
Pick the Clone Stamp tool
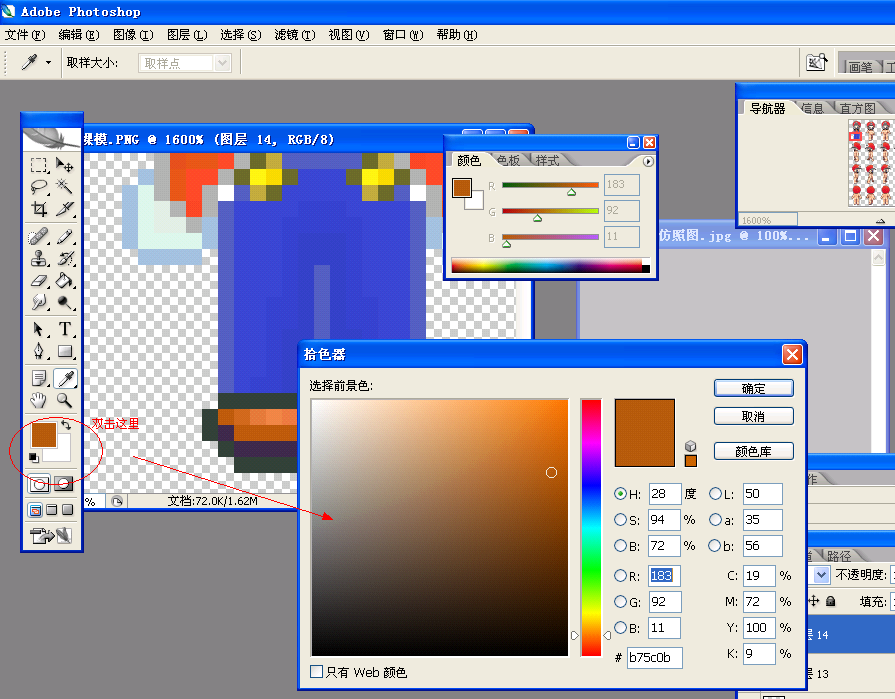[x=38, y=258]
